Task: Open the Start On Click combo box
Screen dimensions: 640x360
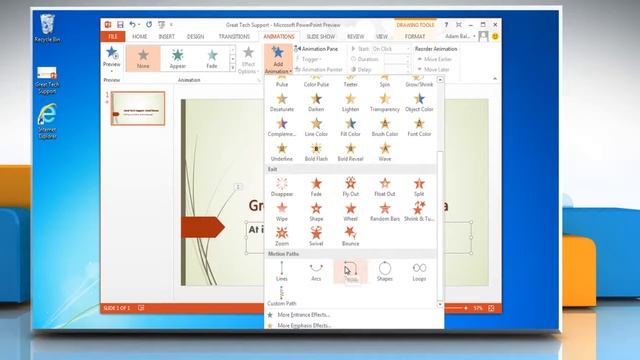Action: (x=391, y=49)
